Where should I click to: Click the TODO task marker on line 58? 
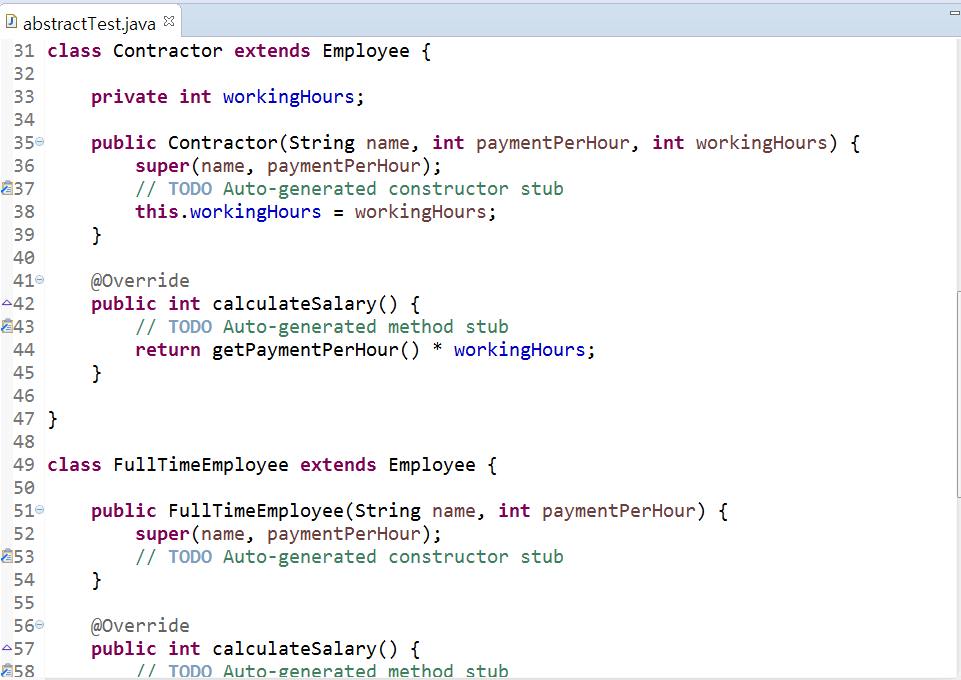point(7,671)
